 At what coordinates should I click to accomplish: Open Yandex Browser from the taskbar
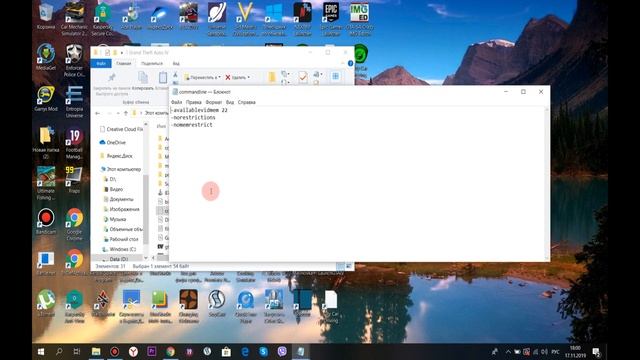[x=133, y=351]
